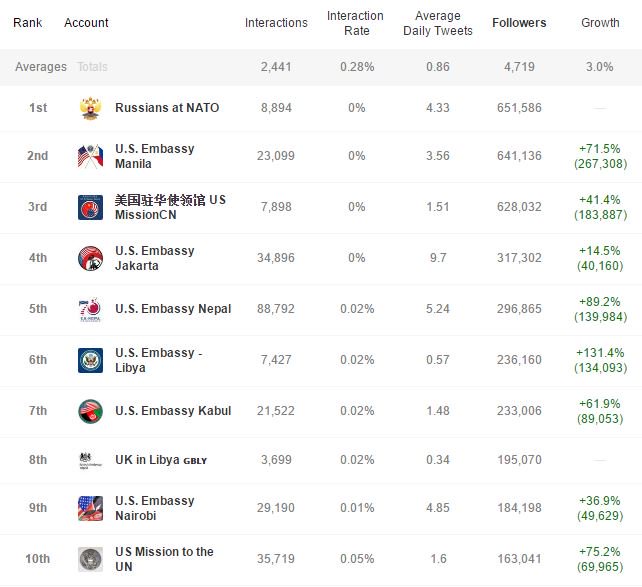The width and height of the screenshot is (642, 587).
Task: Sort by Average Daily Tweets header
Action: point(438,23)
